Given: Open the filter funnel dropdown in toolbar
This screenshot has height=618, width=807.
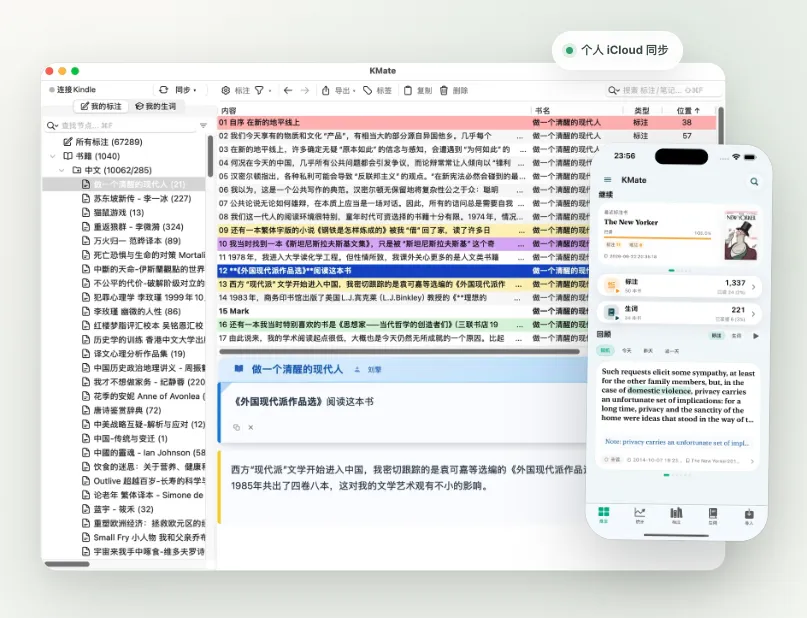Looking at the screenshot, I should (x=262, y=91).
